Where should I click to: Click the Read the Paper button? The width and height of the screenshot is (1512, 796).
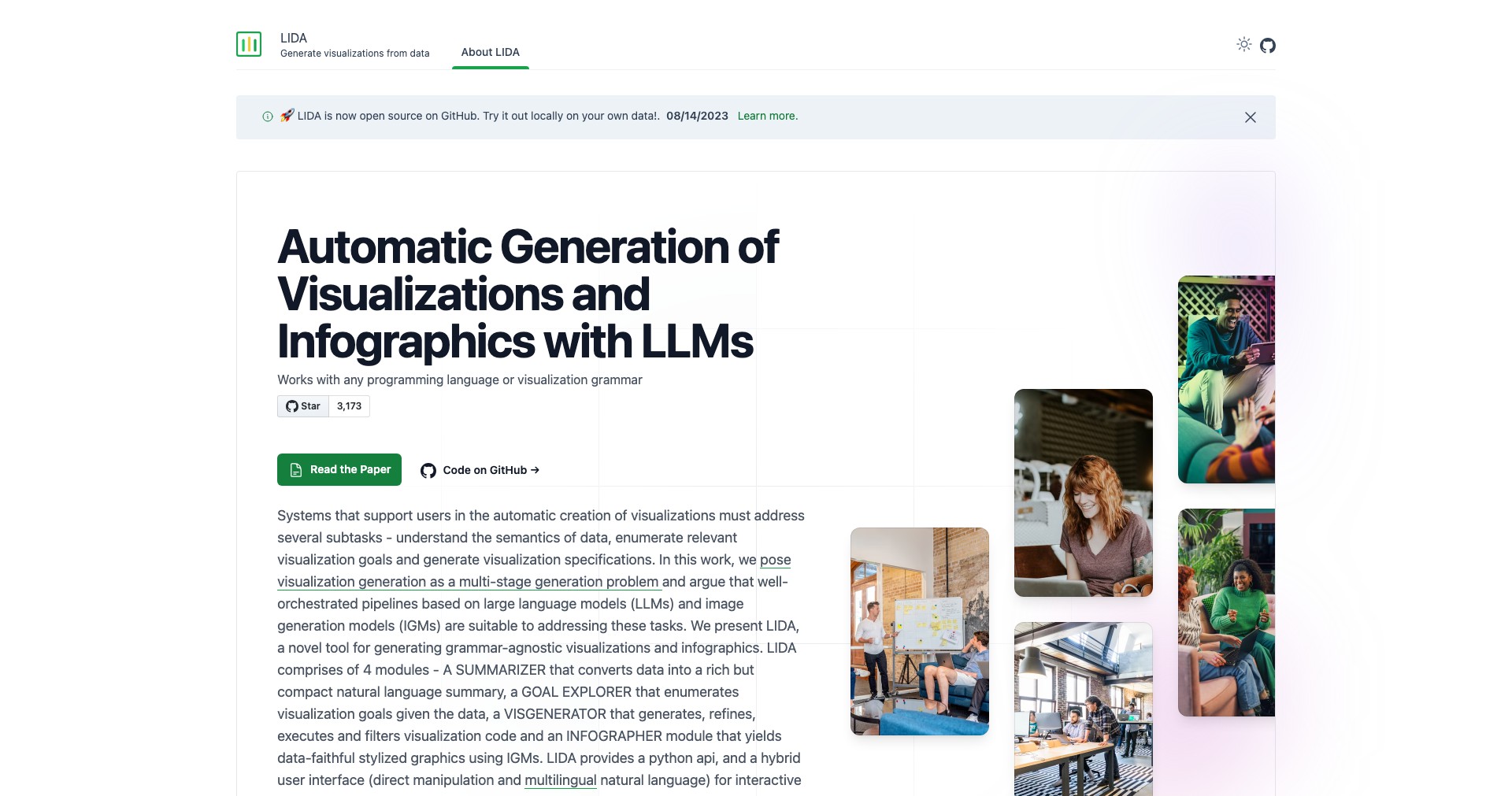coord(339,469)
